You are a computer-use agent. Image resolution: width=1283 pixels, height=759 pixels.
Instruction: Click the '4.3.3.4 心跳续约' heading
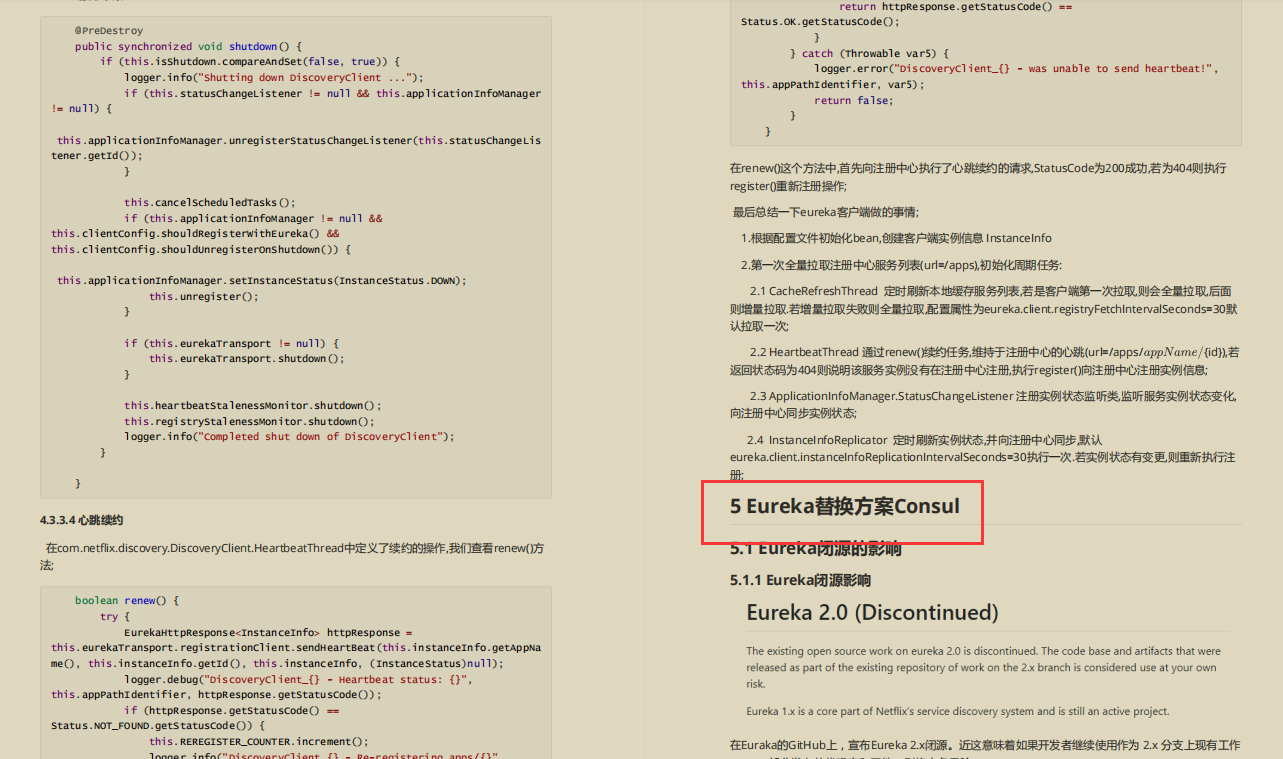point(82,520)
